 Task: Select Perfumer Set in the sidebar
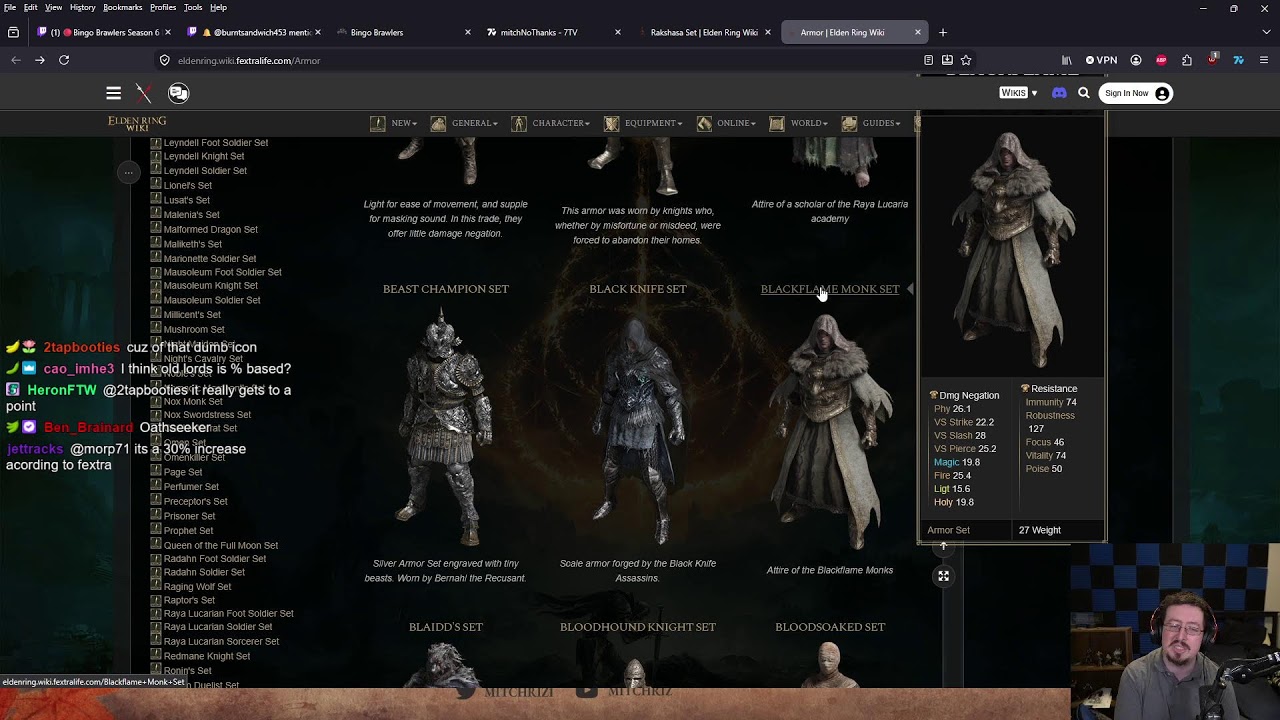(191, 487)
